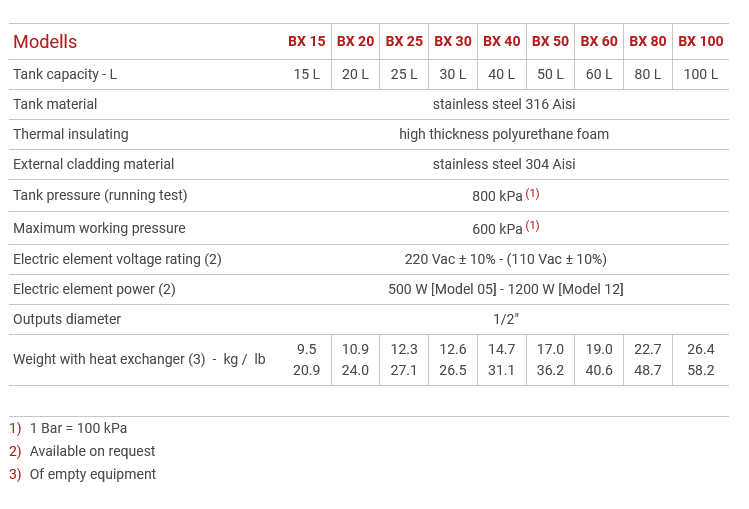Click the BX 40 column header

501,41
